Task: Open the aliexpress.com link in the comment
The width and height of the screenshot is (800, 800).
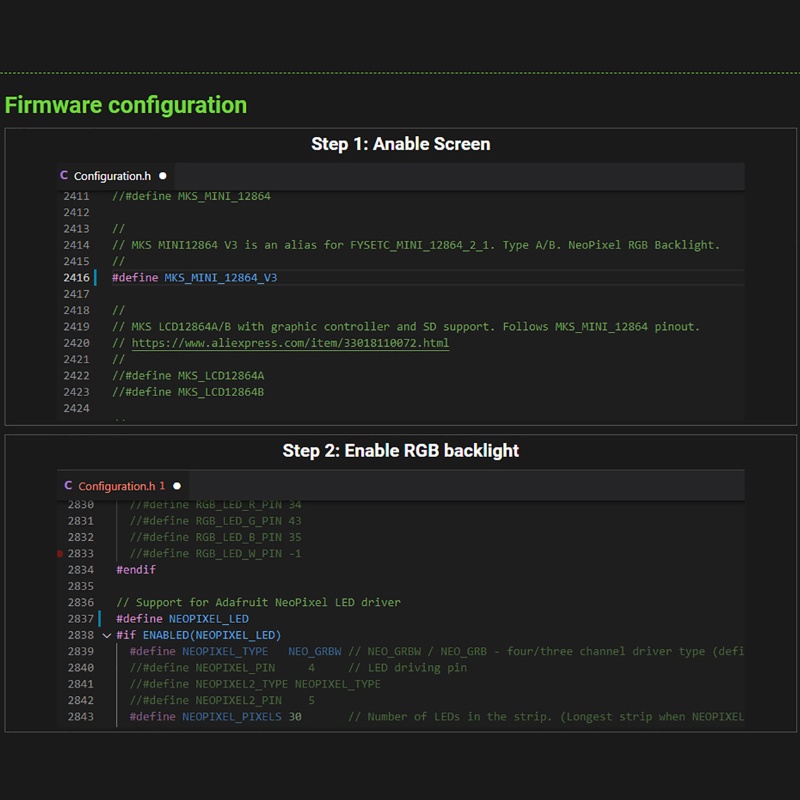Action: (290, 343)
